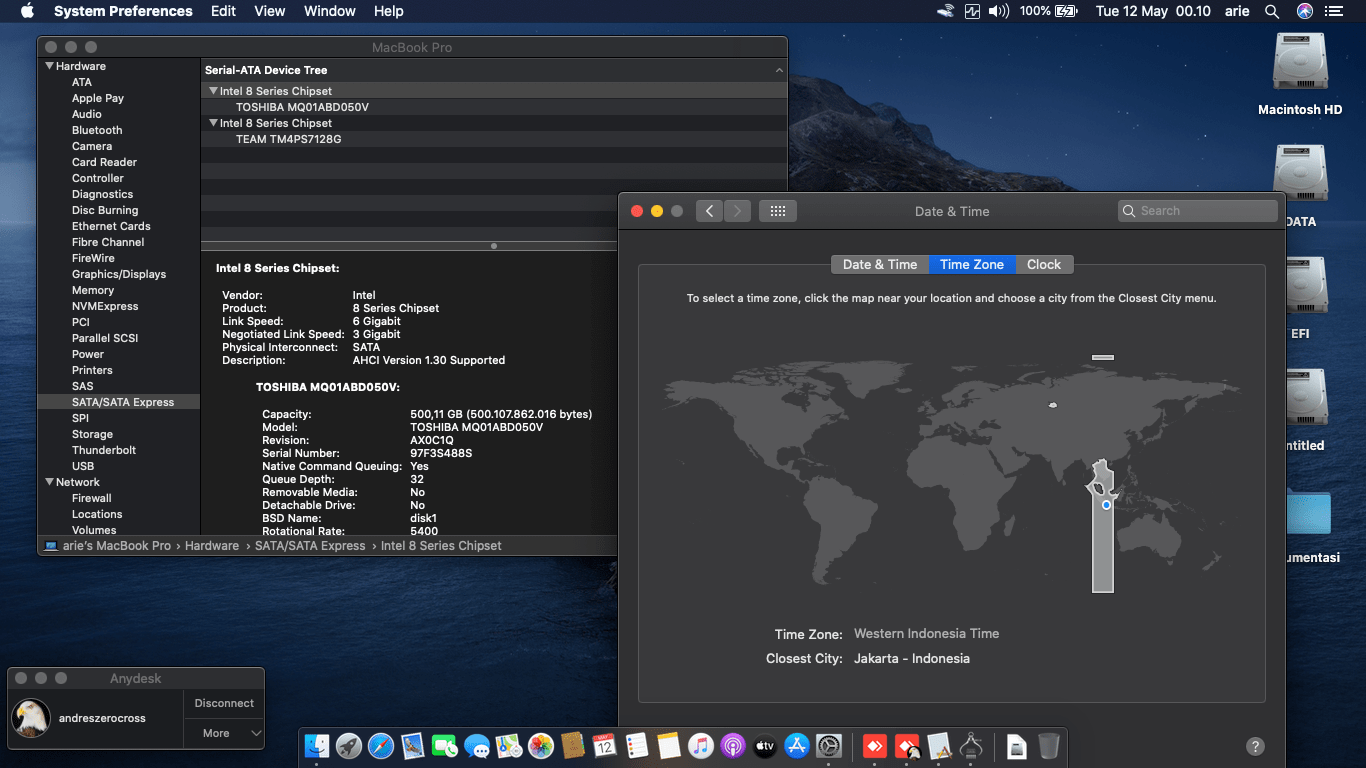Select TEAM TM4PS7128G in the device tree
The image size is (1366, 768).
click(288, 139)
